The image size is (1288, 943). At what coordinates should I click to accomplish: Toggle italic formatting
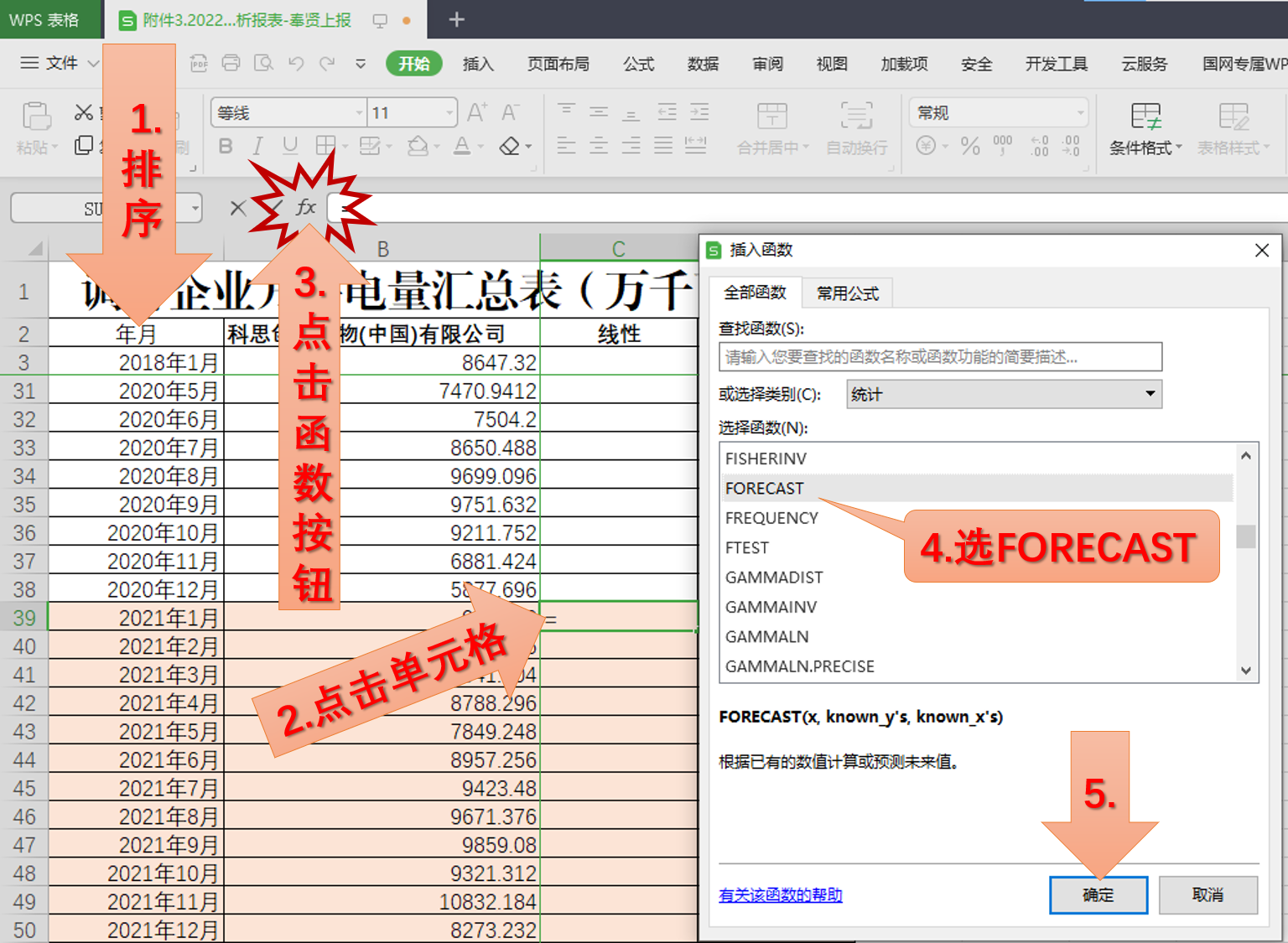pos(257,146)
